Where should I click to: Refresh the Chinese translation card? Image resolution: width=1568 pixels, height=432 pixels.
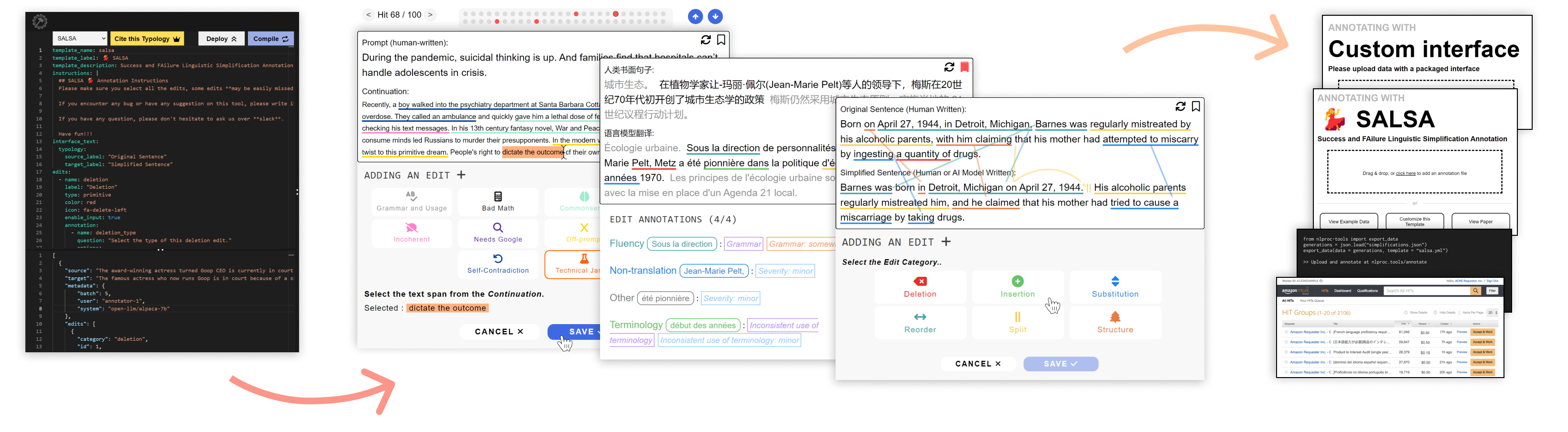point(949,67)
